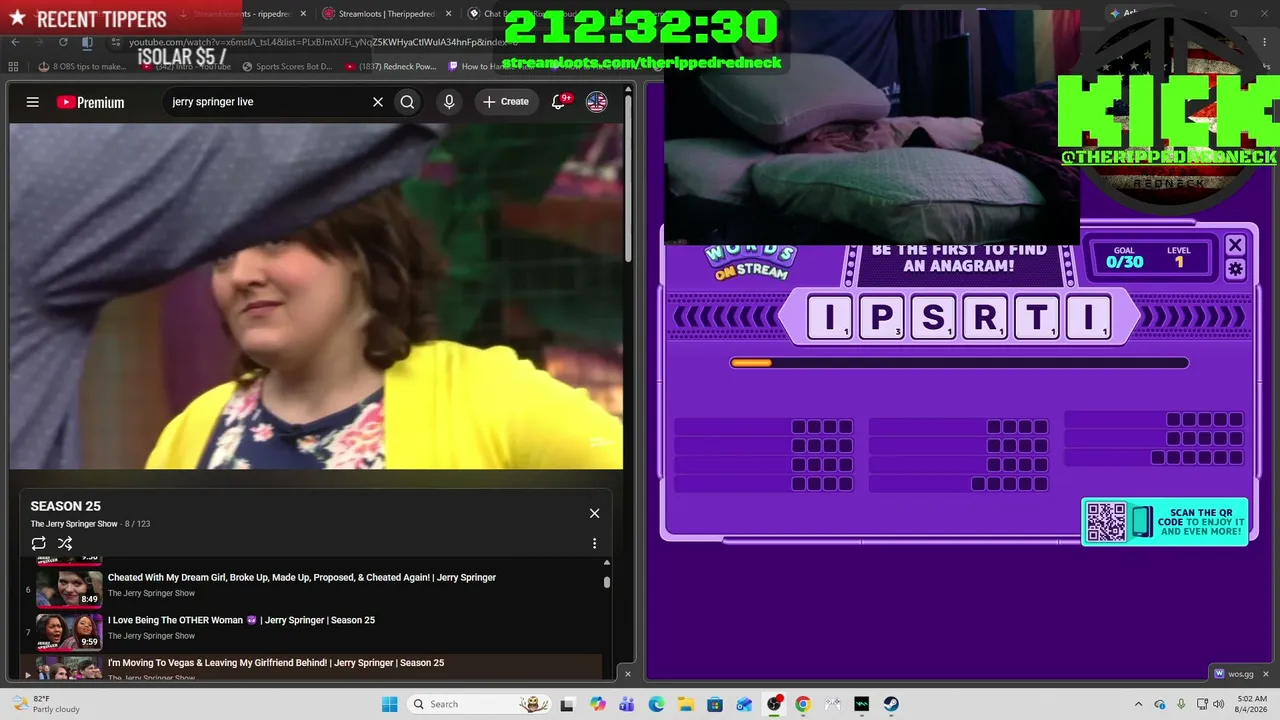Screen dimensions: 1280x720
Task: Open the 8:49 video thumbnail
Action: [x=69, y=589]
